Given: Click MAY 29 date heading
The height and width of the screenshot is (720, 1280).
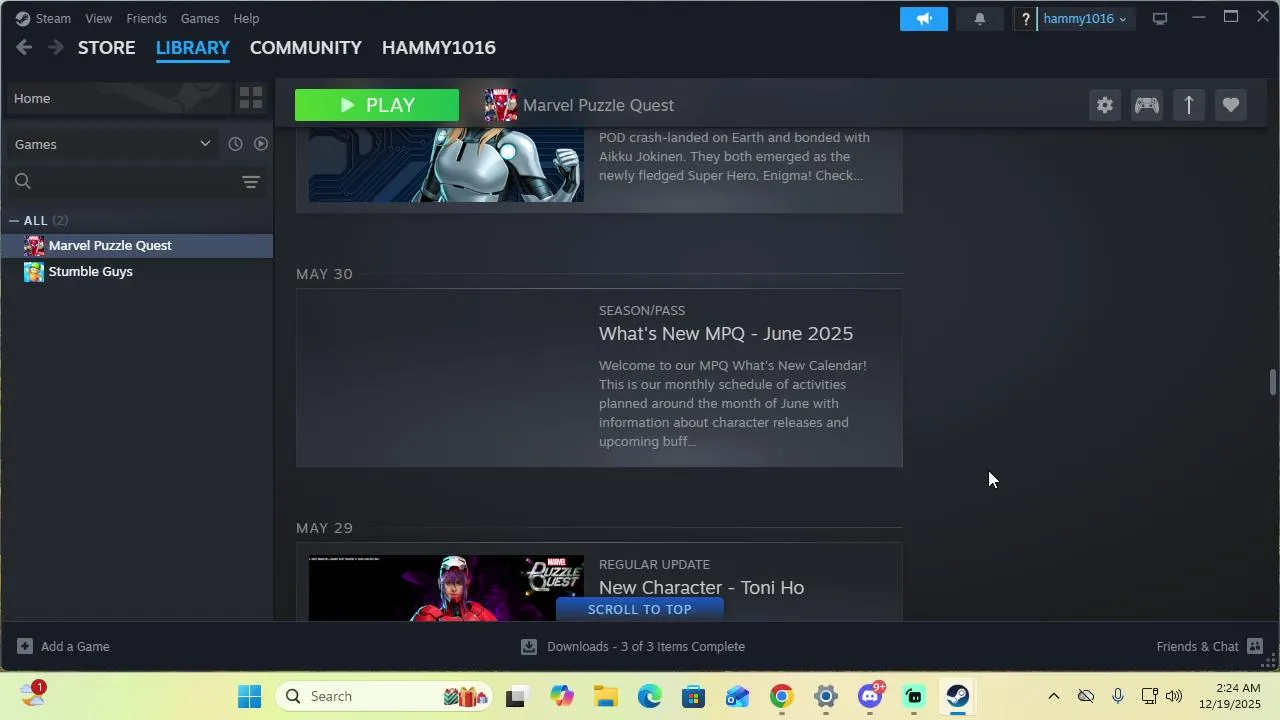Looking at the screenshot, I should 324,528.
